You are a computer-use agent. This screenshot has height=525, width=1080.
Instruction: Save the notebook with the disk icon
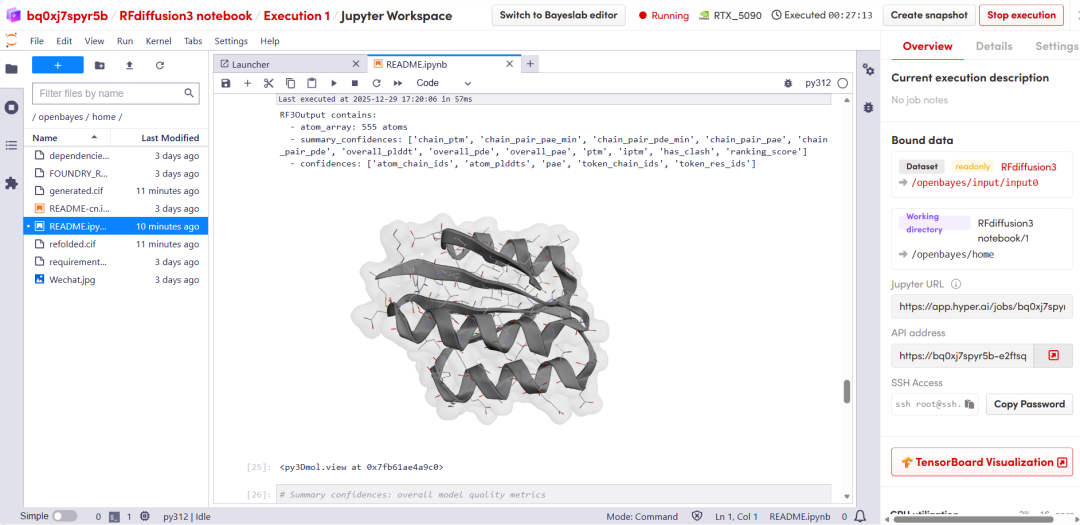point(225,83)
